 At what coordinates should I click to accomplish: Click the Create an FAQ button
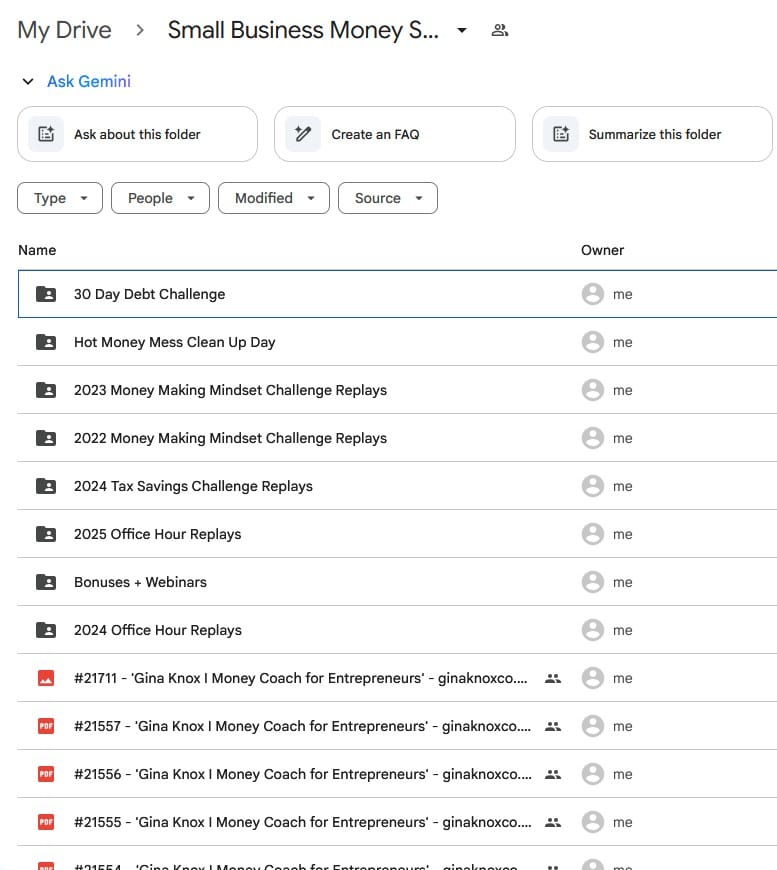click(x=394, y=134)
